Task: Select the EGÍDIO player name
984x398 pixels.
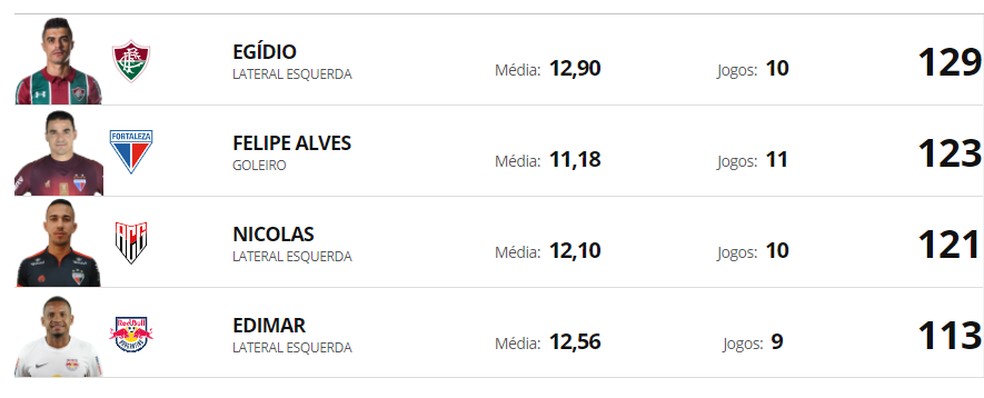Action: pyautogui.click(x=264, y=51)
